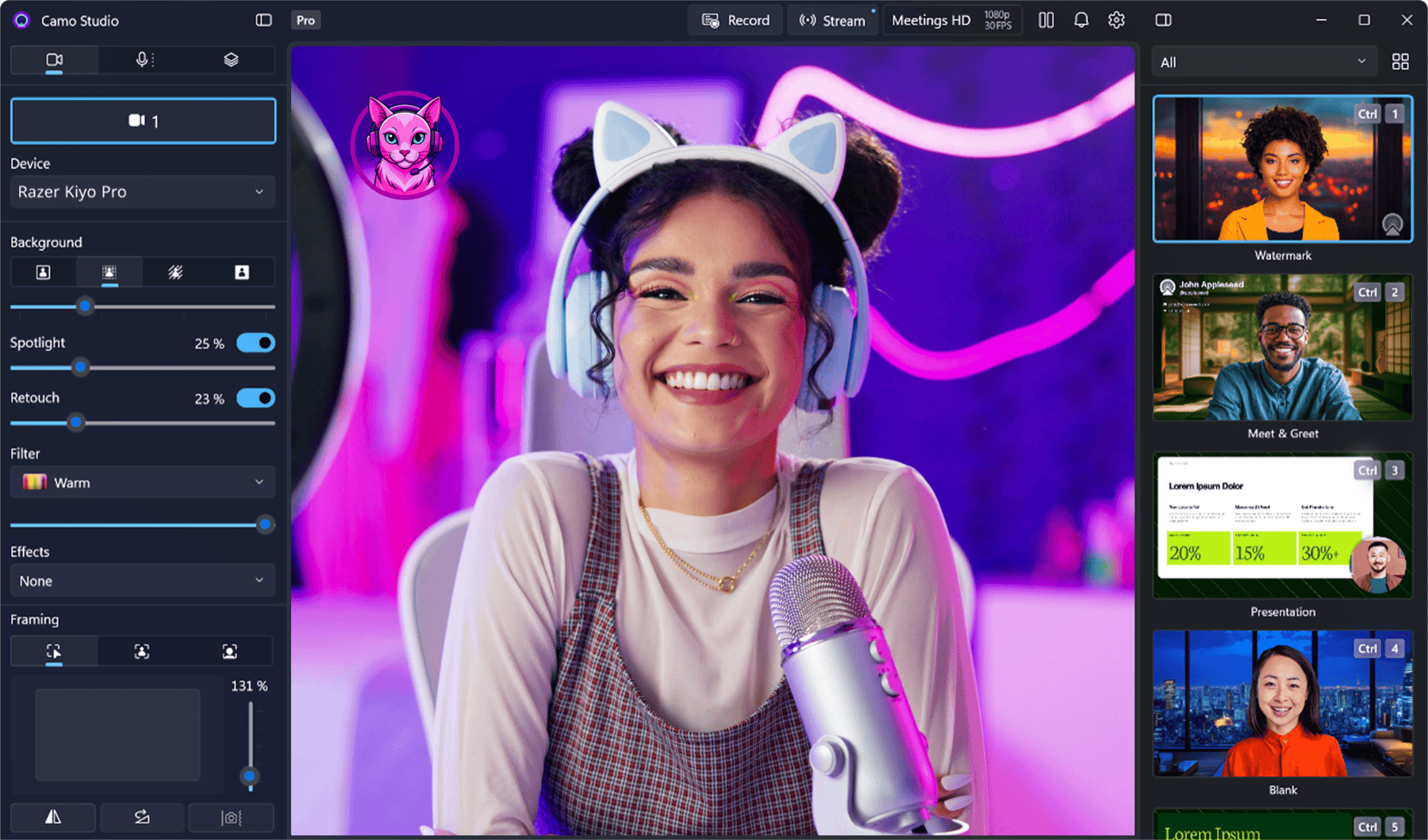The width and height of the screenshot is (1428, 840).
Task: Select the face-centered Framing mode
Action: pos(230,651)
